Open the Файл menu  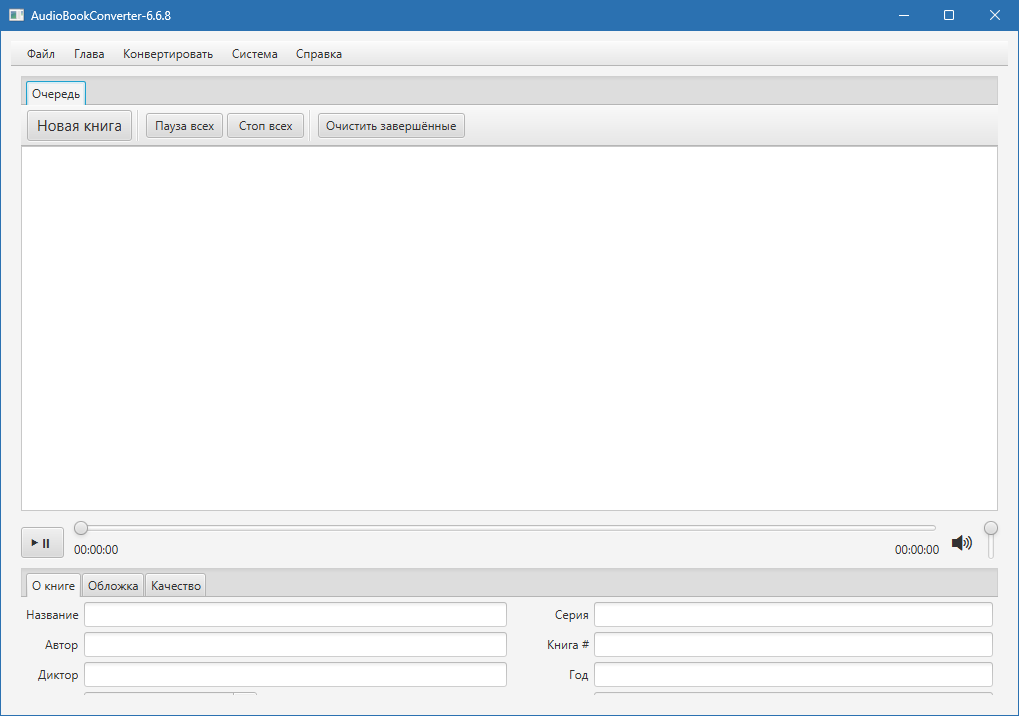pos(40,54)
